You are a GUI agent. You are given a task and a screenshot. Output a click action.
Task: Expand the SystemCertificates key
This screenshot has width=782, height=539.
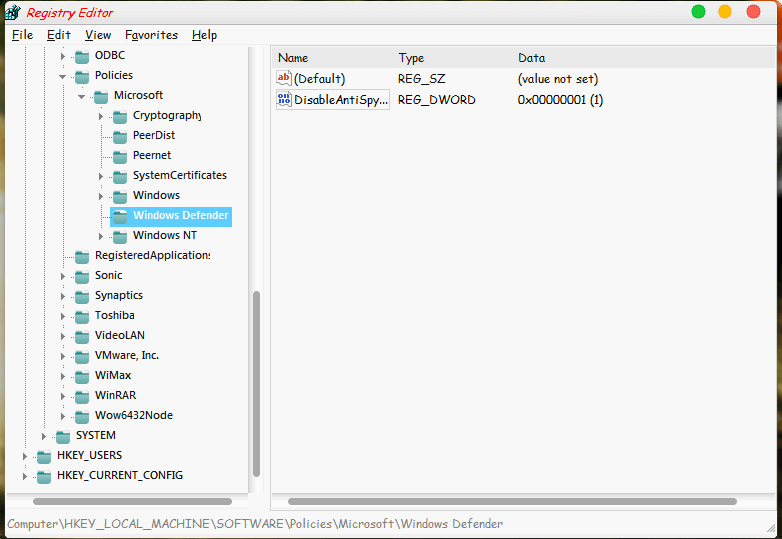101,177
